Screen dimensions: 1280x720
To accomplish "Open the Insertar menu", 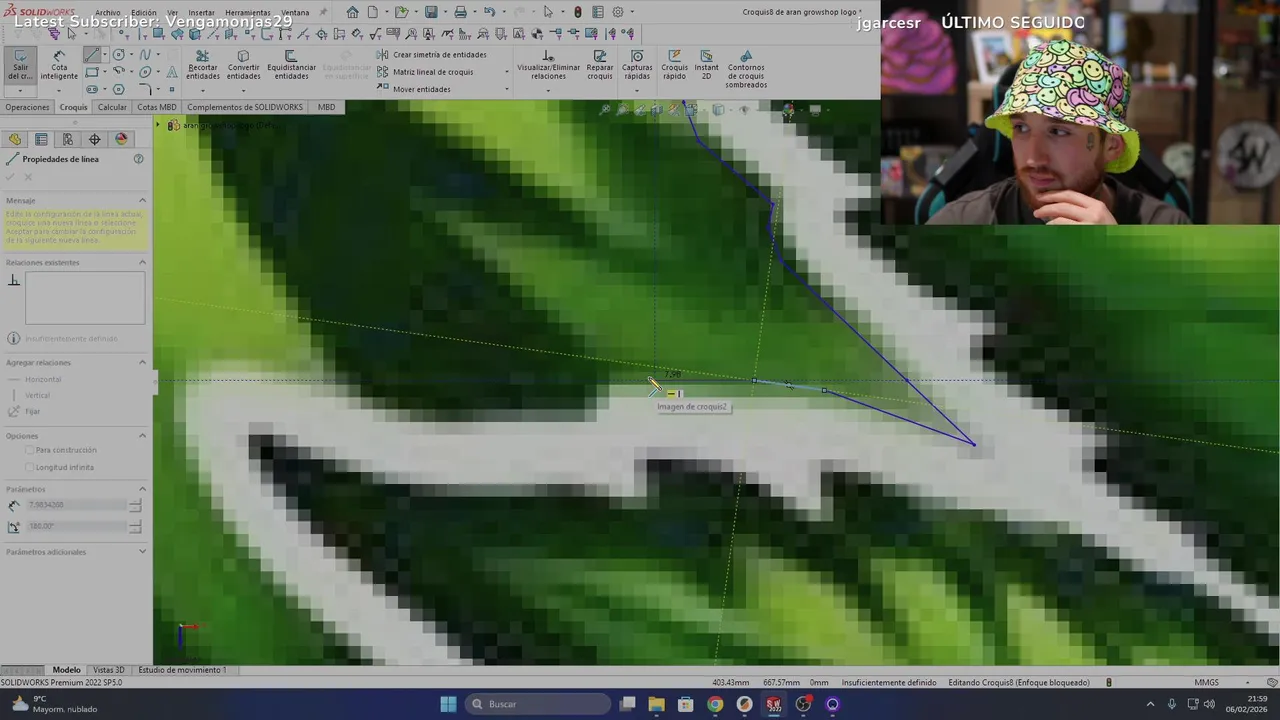I will 201,13.
